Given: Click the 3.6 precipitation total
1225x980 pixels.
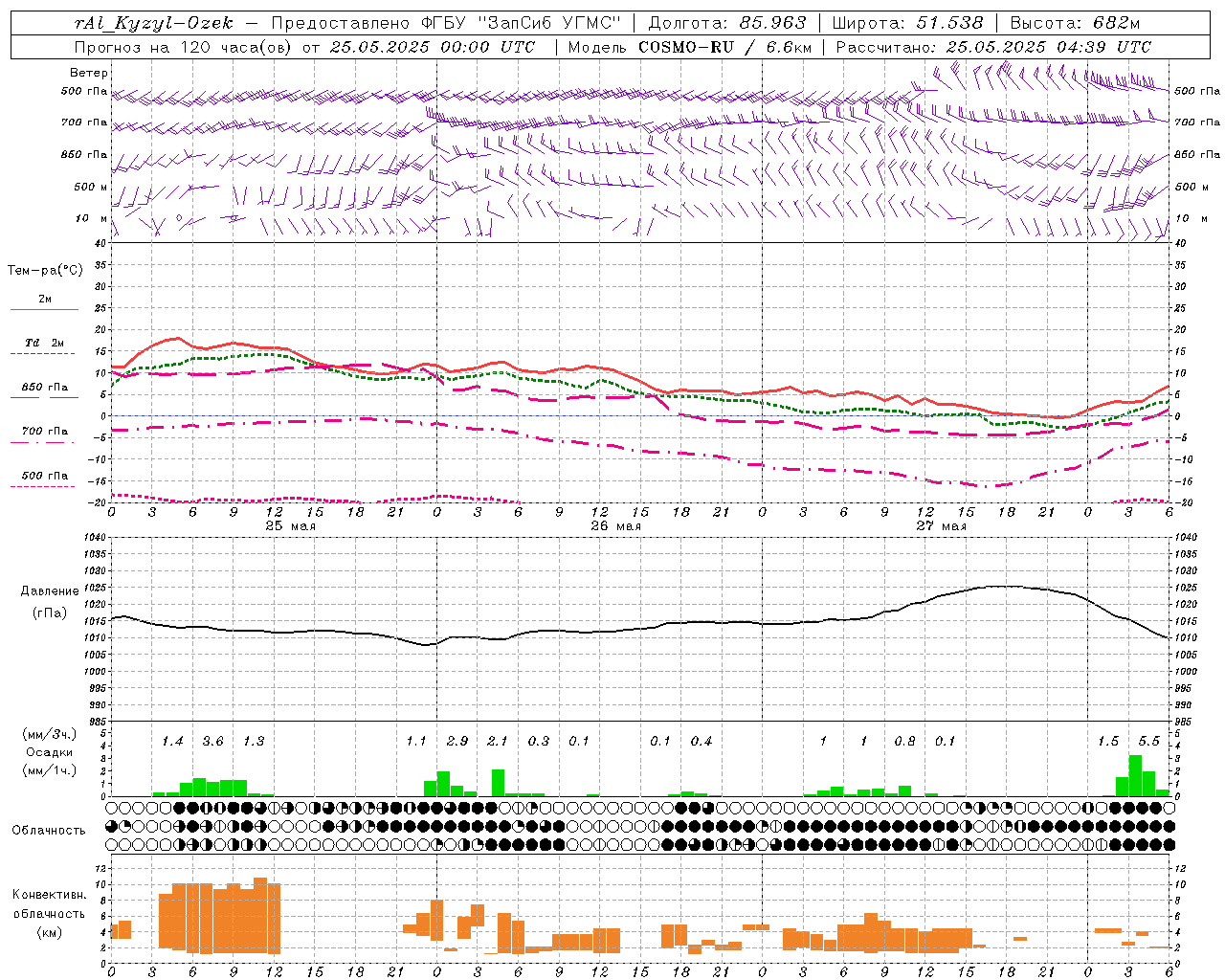Looking at the screenshot, I should point(212,742).
